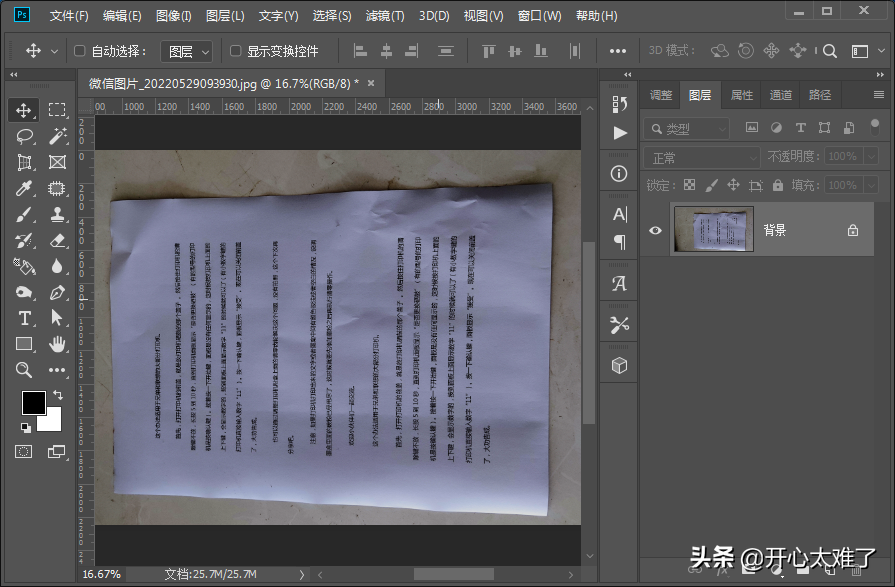
Task: Switch to the 通道 panel tab
Action: (781, 95)
